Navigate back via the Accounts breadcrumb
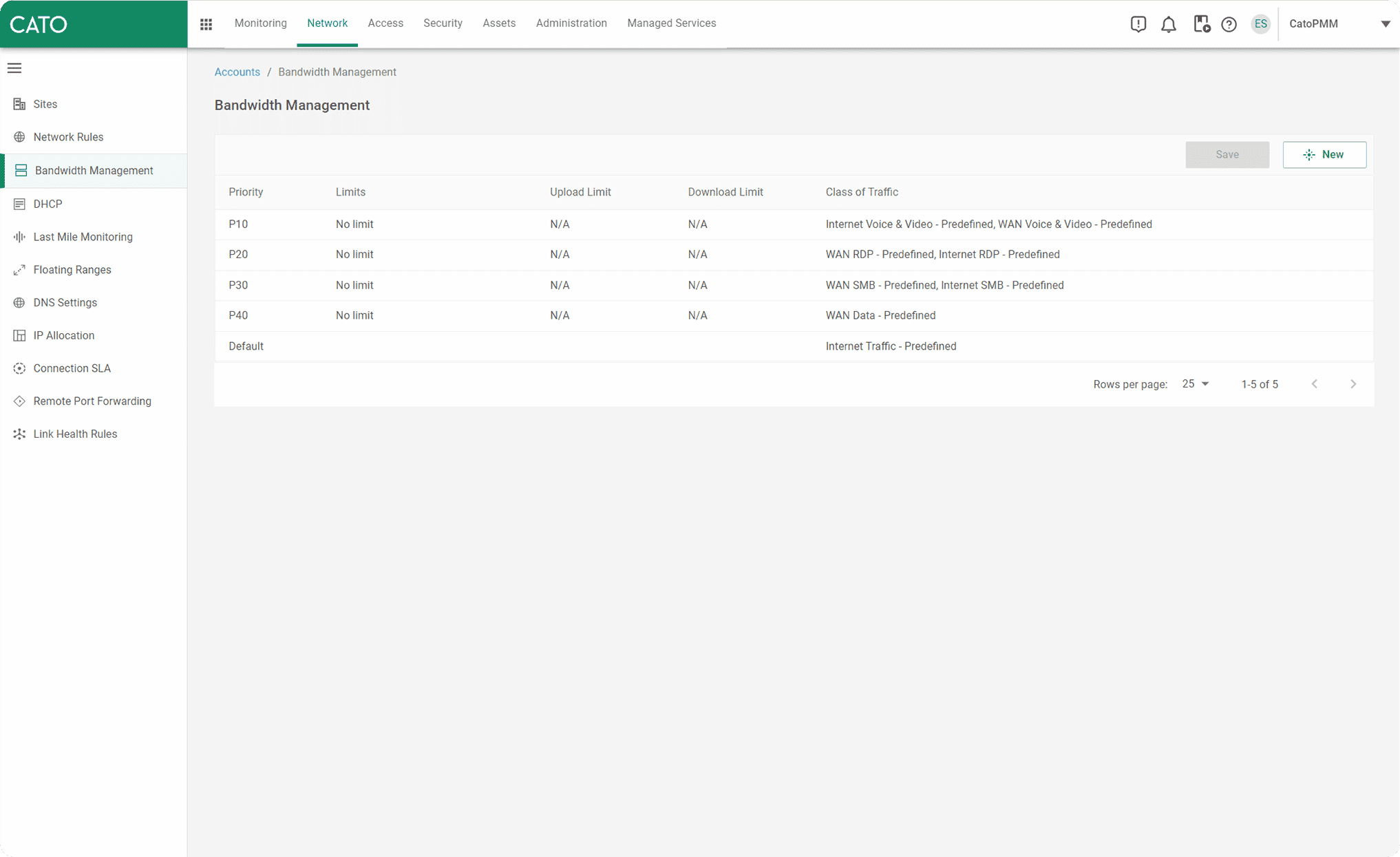 click(x=237, y=72)
